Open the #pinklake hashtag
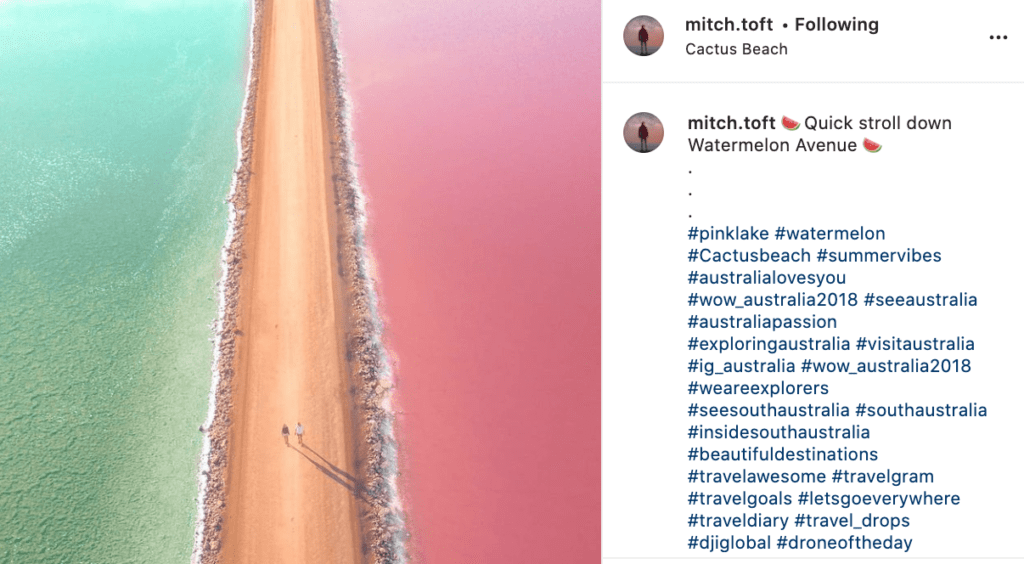 [728, 234]
